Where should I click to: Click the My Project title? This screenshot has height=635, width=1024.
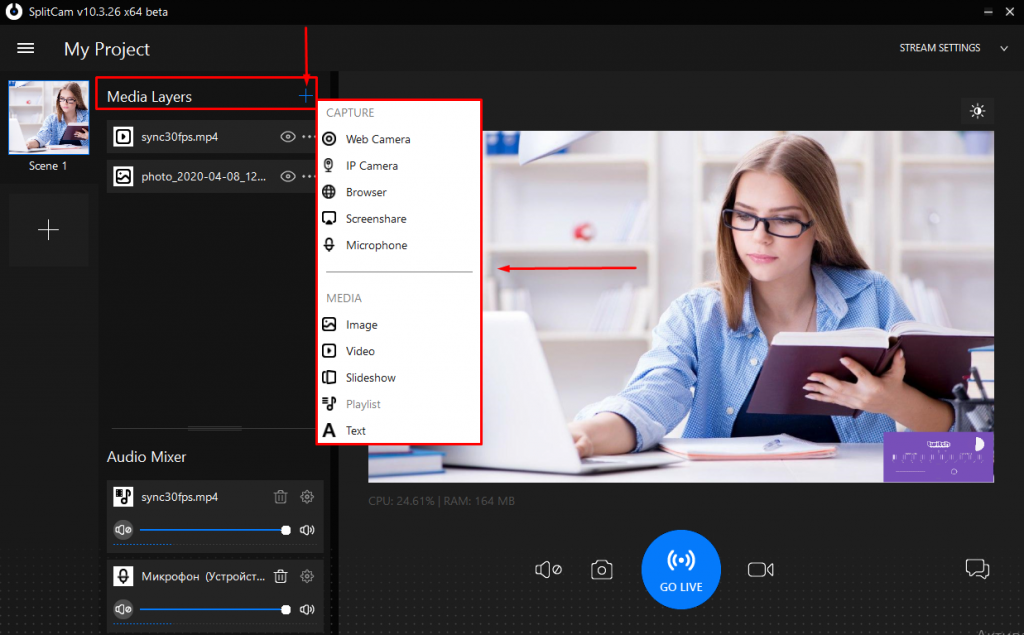[106, 49]
